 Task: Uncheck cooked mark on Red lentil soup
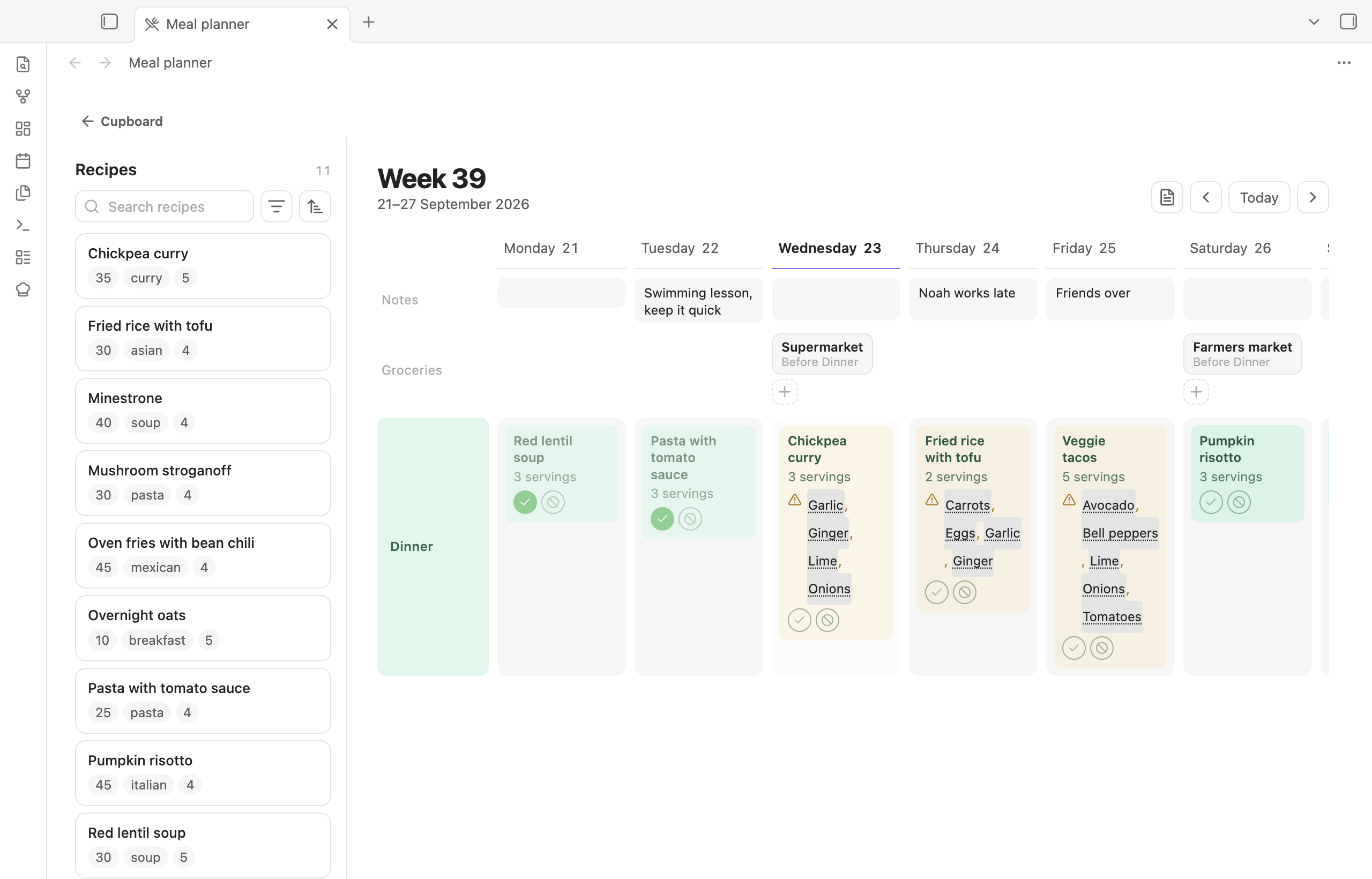(x=525, y=502)
